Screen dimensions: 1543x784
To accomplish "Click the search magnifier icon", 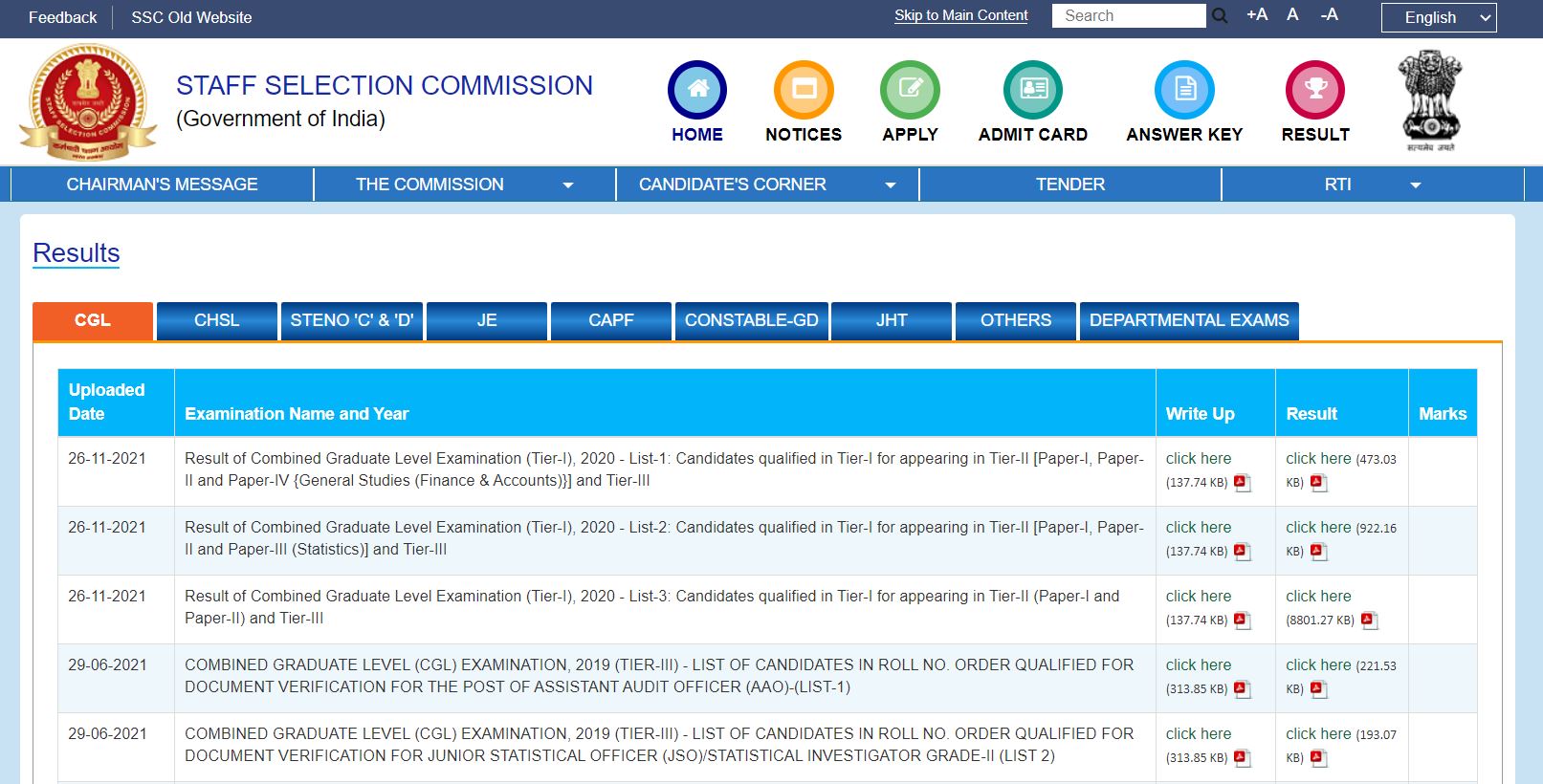I will coord(1220,16).
